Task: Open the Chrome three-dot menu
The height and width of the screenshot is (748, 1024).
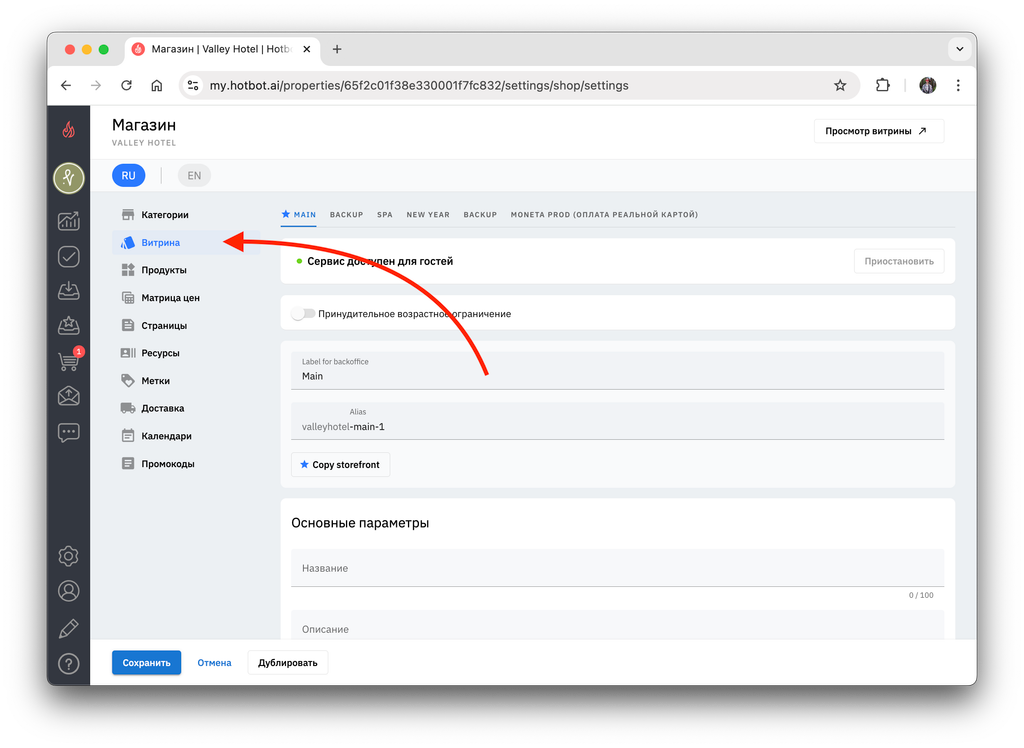Action: point(958,86)
